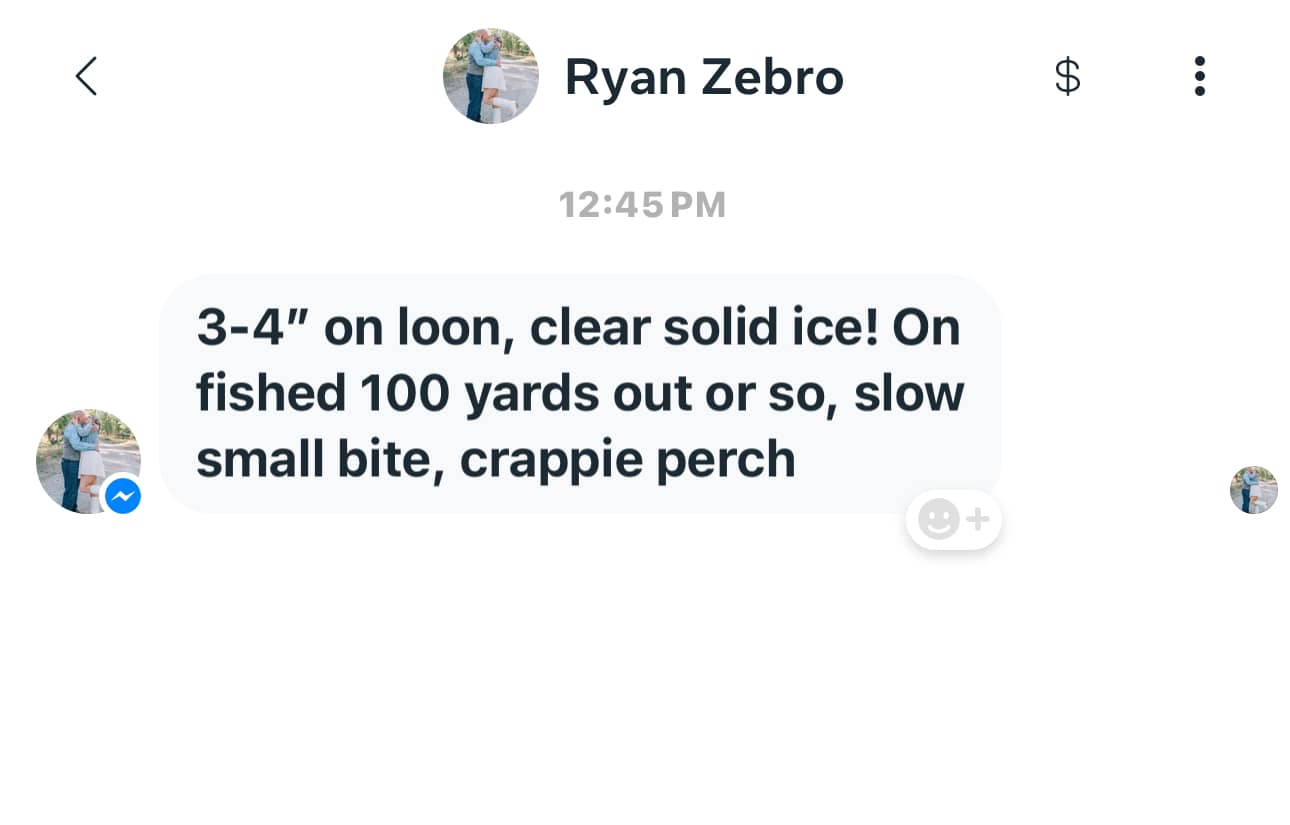Screen dimensions: 1290x825
Task: Tap the 12:45 PM timestamp
Action: [643, 205]
